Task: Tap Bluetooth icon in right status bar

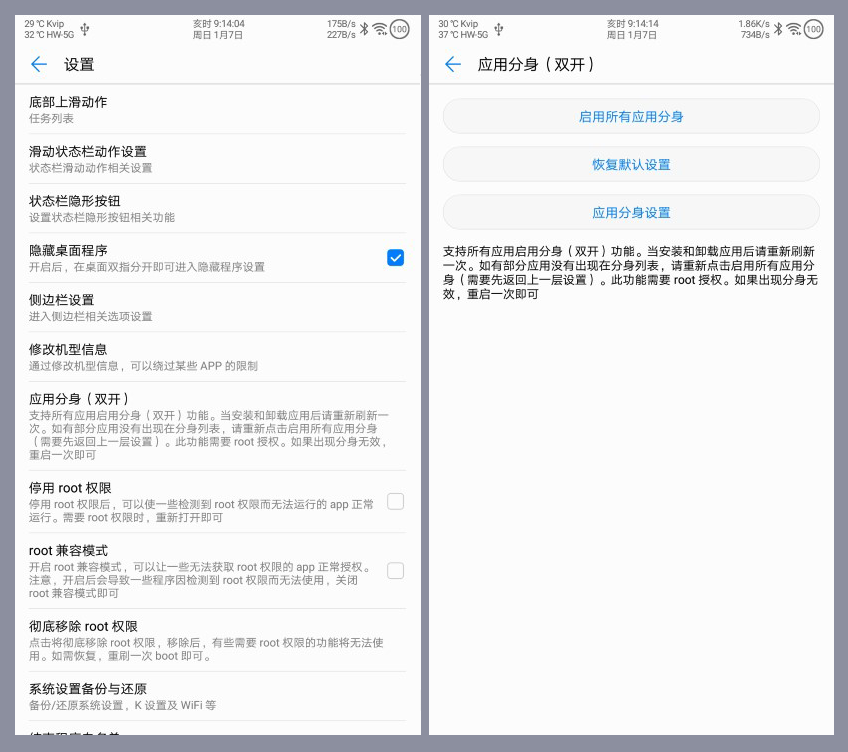Action: pyautogui.click(x=777, y=29)
